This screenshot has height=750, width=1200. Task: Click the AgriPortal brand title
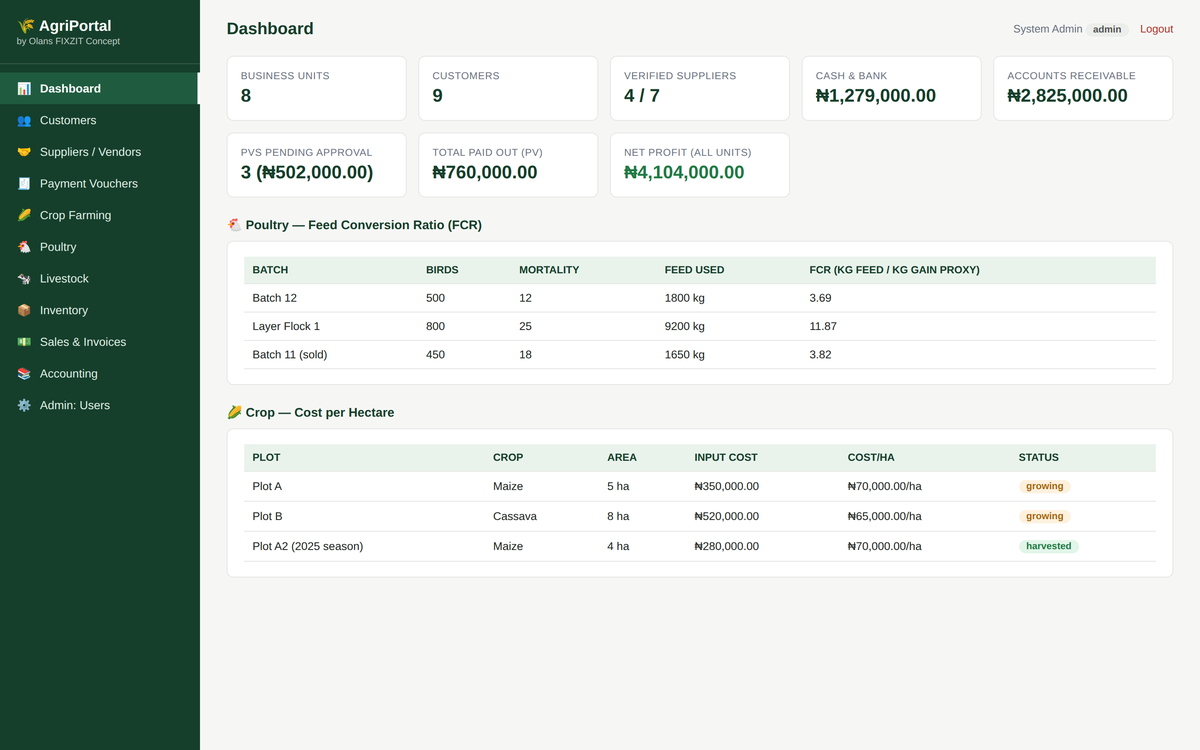[75, 26]
